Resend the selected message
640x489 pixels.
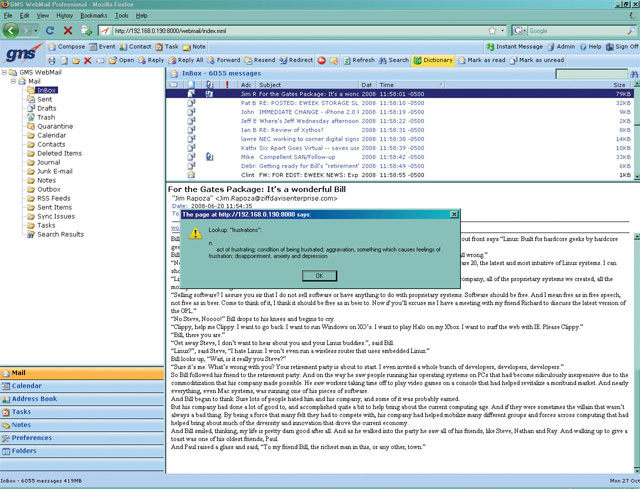tap(260, 60)
